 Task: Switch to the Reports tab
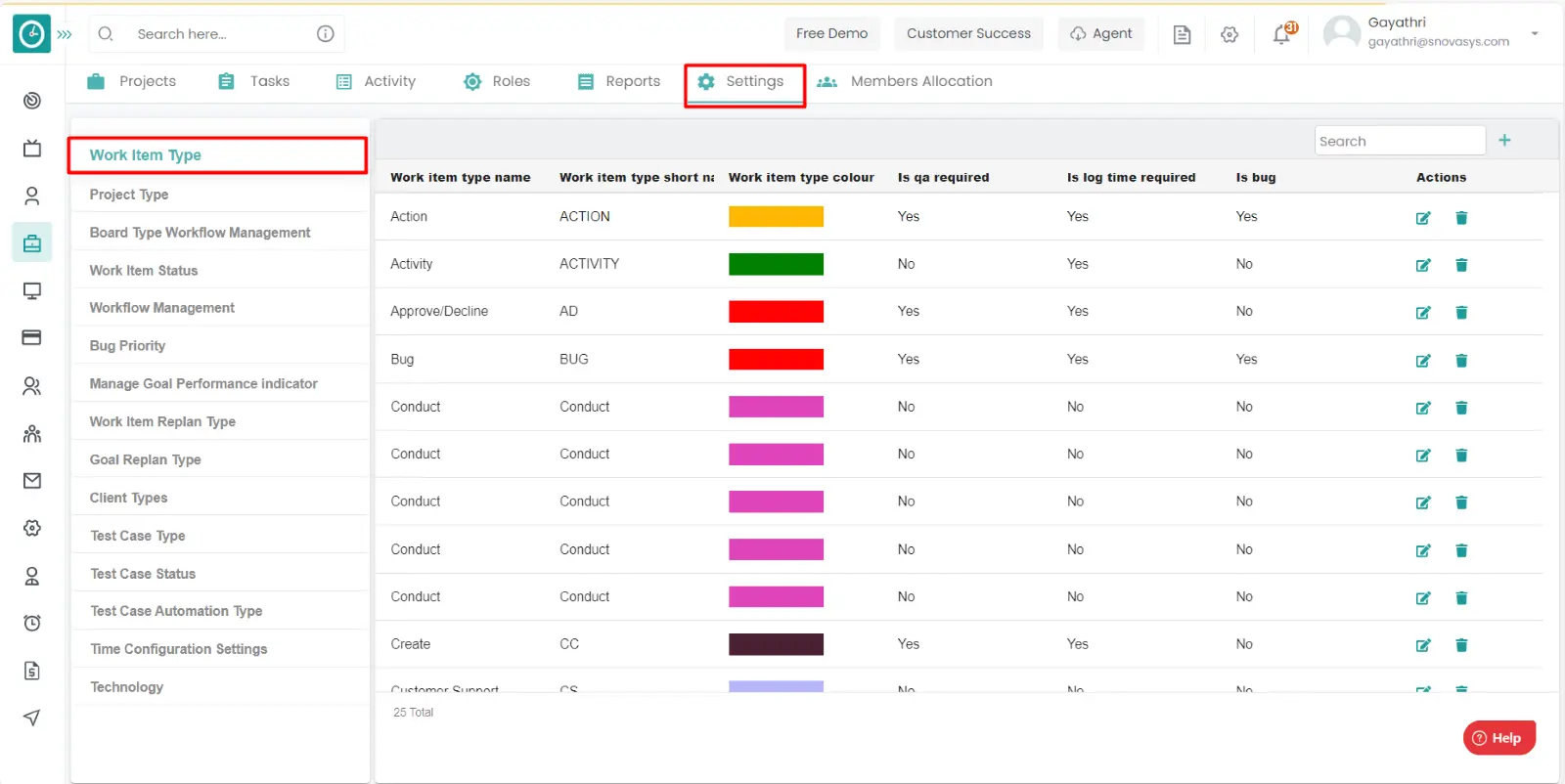[618, 81]
